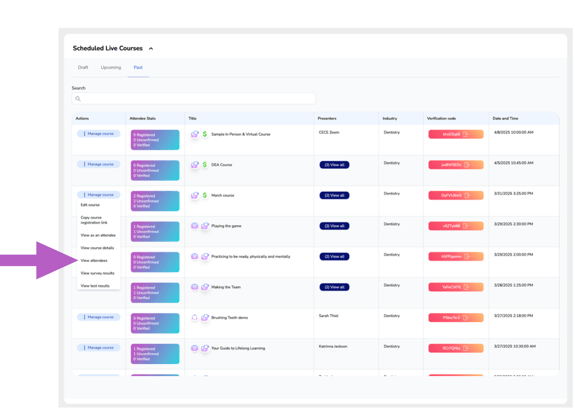Click the copy icon on the first verification code
The image size is (575, 412).
click(466, 134)
